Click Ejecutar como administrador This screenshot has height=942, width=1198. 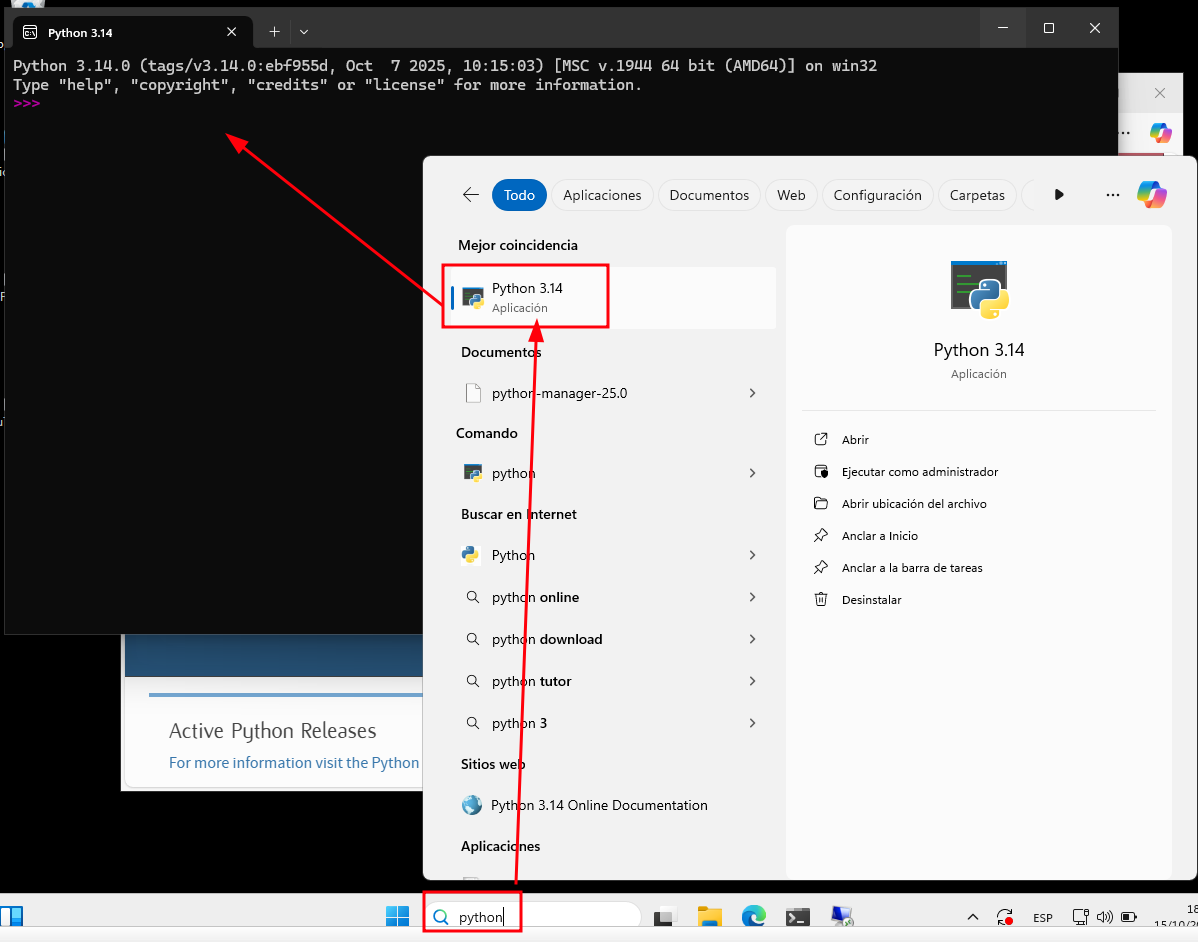919,472
